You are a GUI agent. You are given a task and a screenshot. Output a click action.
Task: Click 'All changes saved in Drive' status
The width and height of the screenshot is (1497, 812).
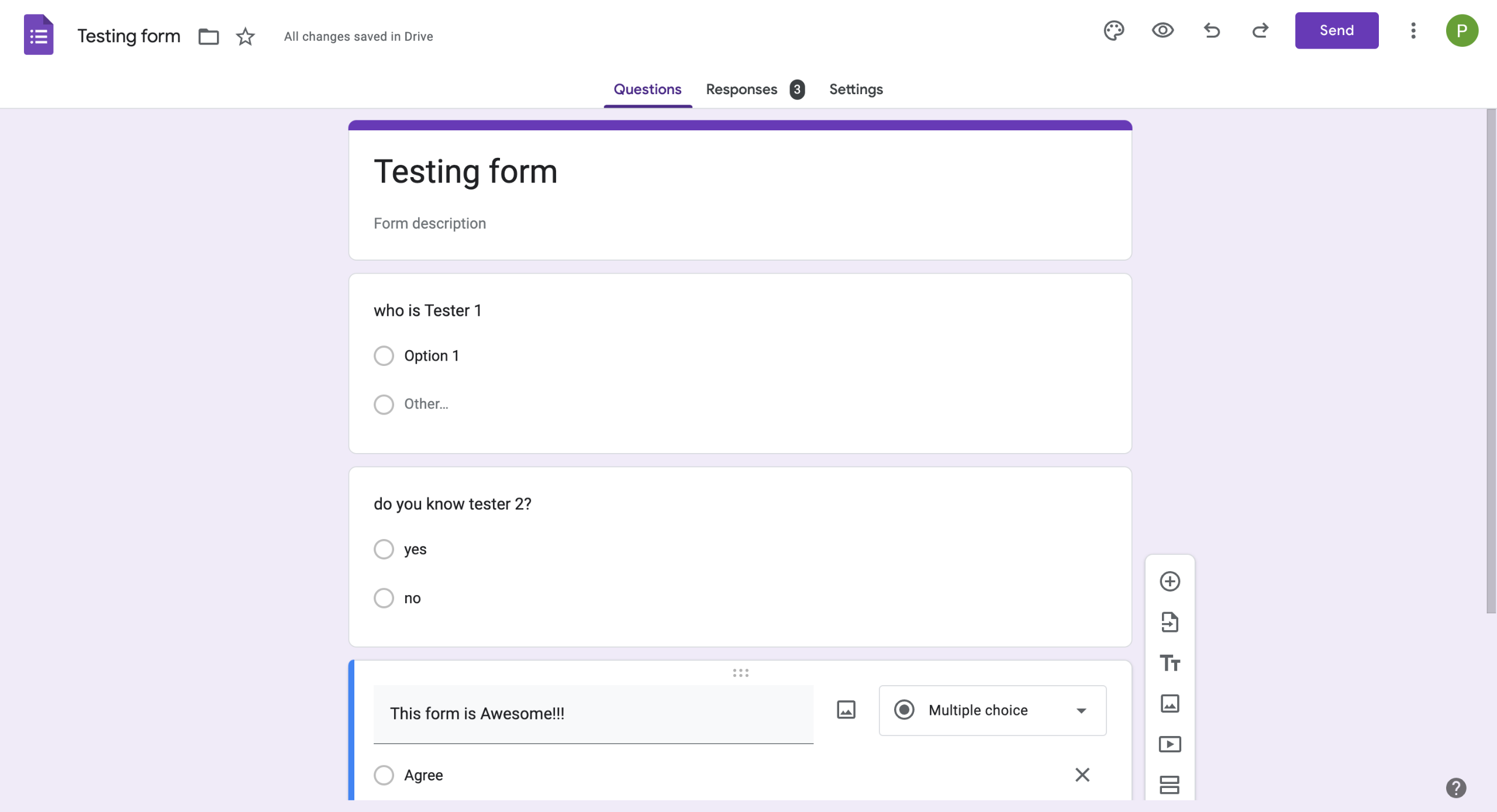pyautogui.click(x=358, y=36)
